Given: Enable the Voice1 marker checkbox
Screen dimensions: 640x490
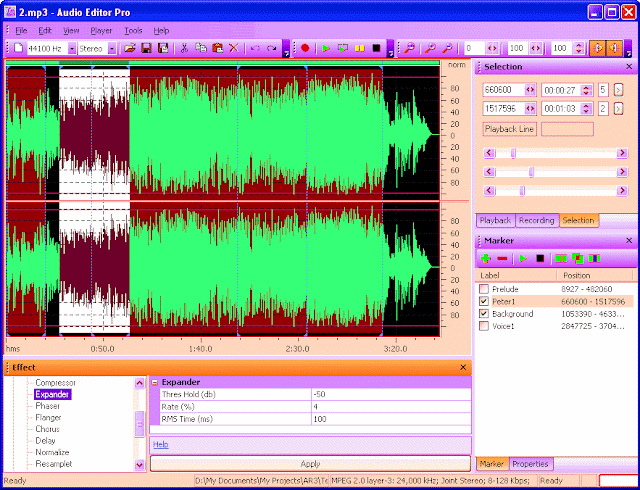Looking at the screenshot, I should (484, 326).
